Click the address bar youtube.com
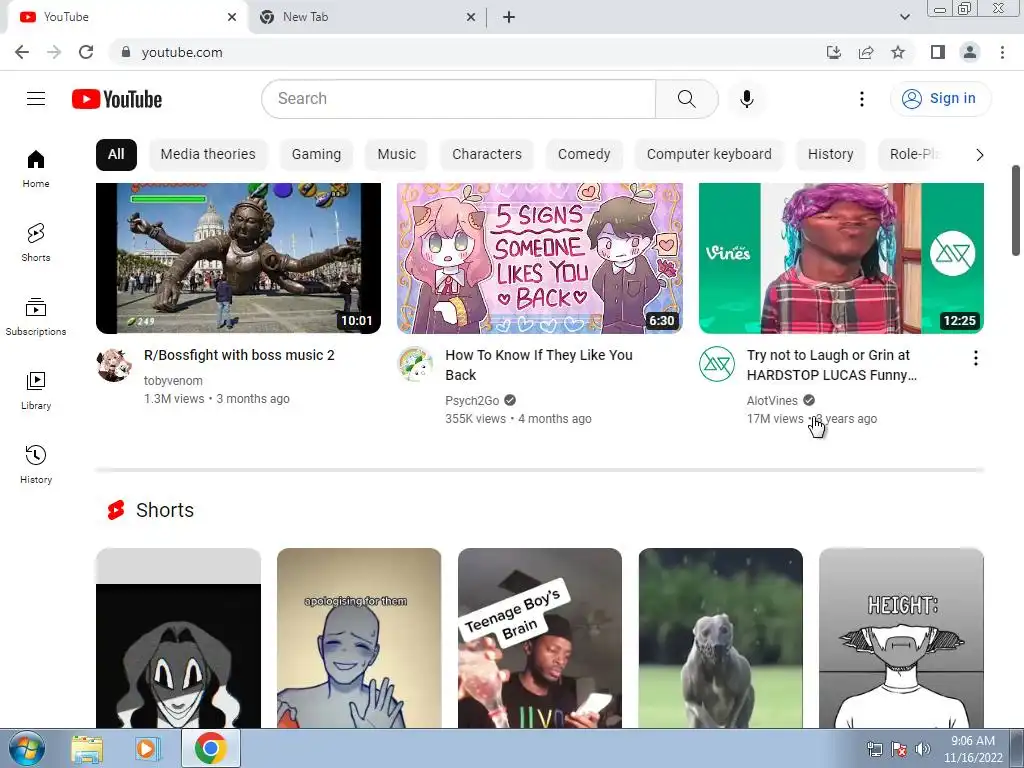Screen dimensions: 1024x768 182,52
